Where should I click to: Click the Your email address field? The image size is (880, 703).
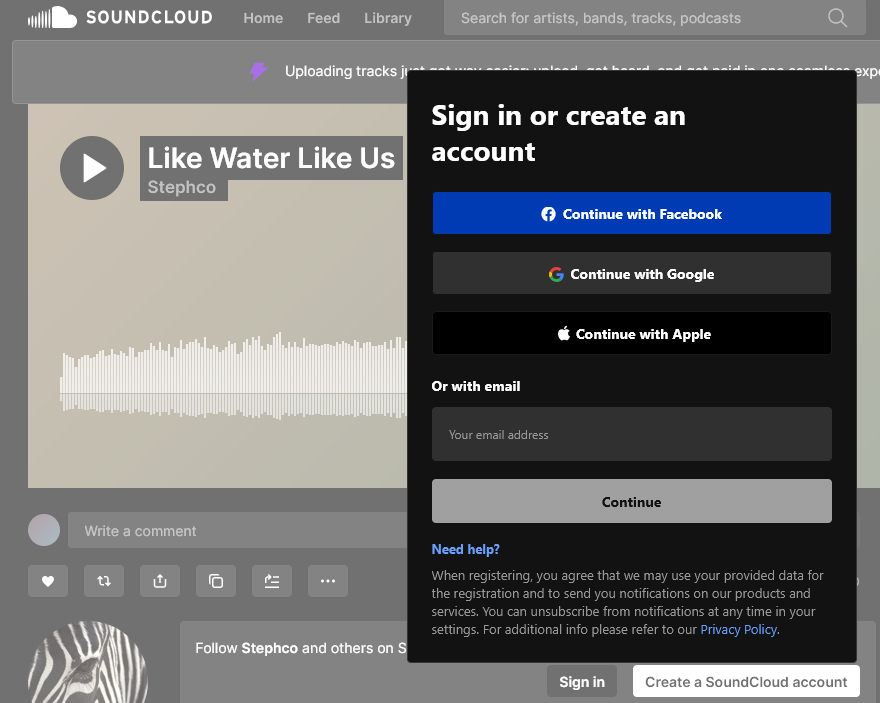tap(631, 434)
